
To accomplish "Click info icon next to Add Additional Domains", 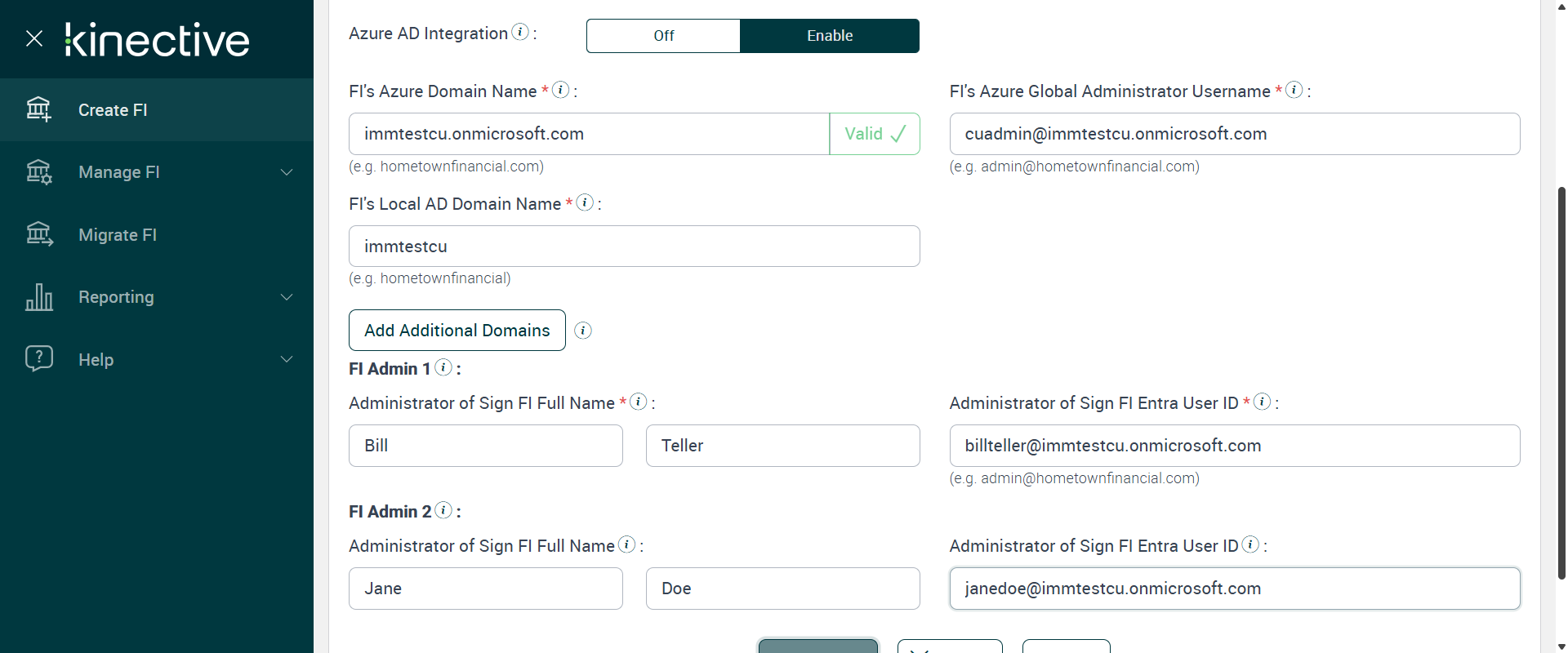I will [583, 331].
